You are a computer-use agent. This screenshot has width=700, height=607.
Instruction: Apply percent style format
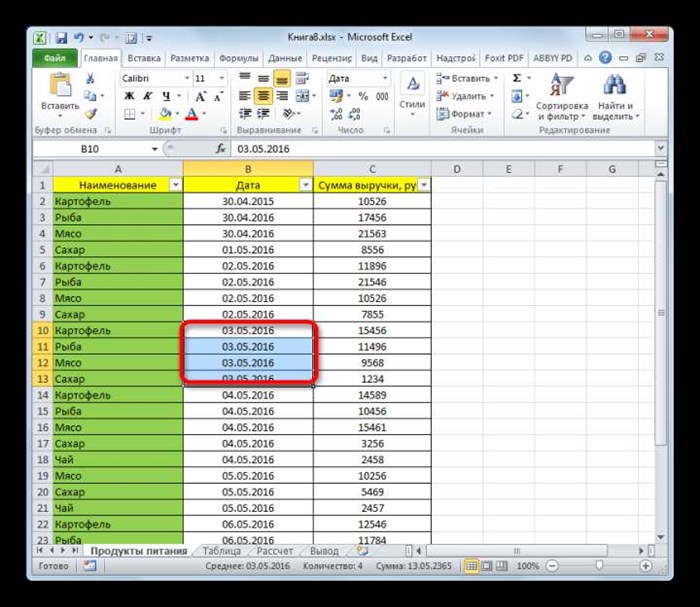(x=363, y=96)
